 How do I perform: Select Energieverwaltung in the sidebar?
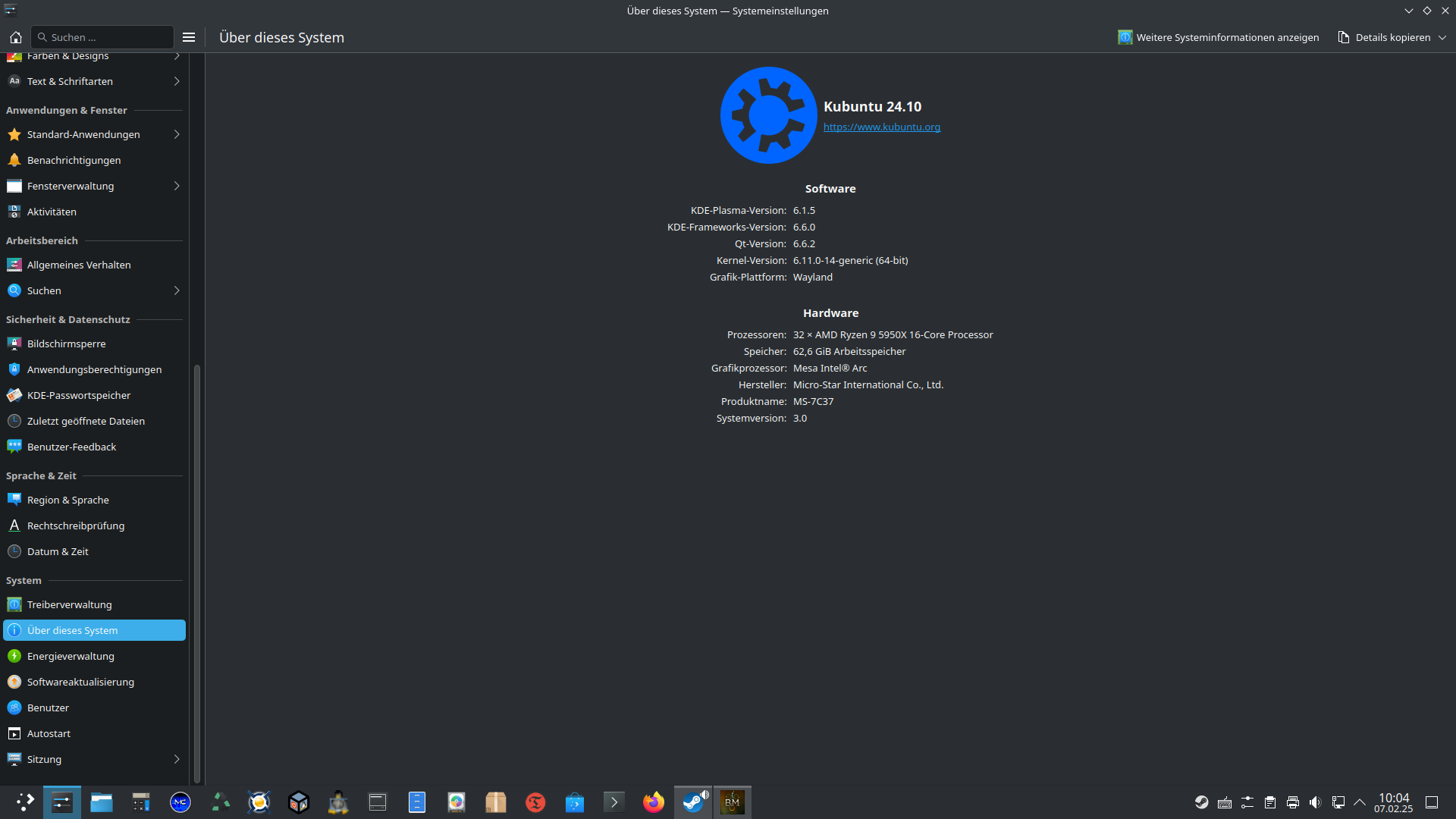(71, 656)
